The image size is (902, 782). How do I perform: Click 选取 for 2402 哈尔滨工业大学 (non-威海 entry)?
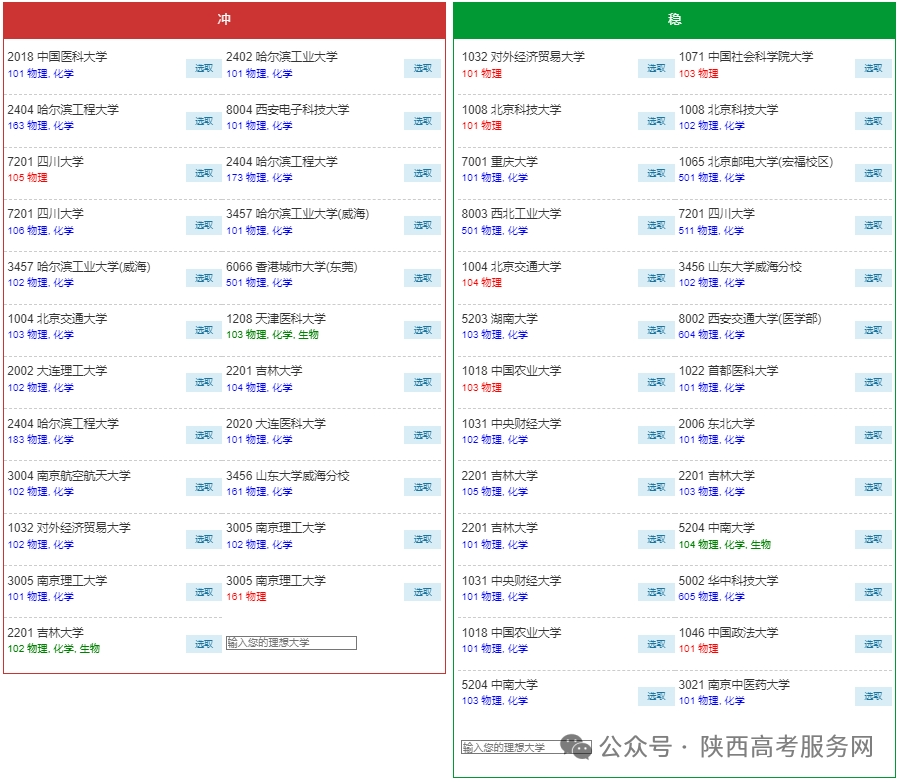pyautogui.click(x=422, y=68)
